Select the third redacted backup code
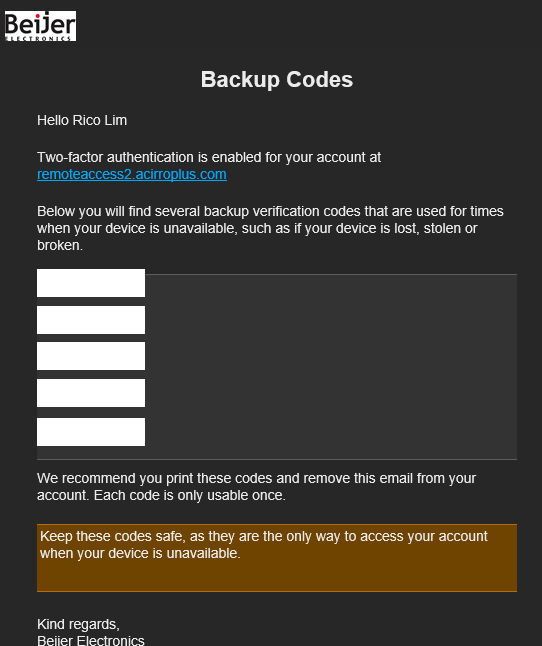Viewport: 542px width, 646px height. point(91,356)
